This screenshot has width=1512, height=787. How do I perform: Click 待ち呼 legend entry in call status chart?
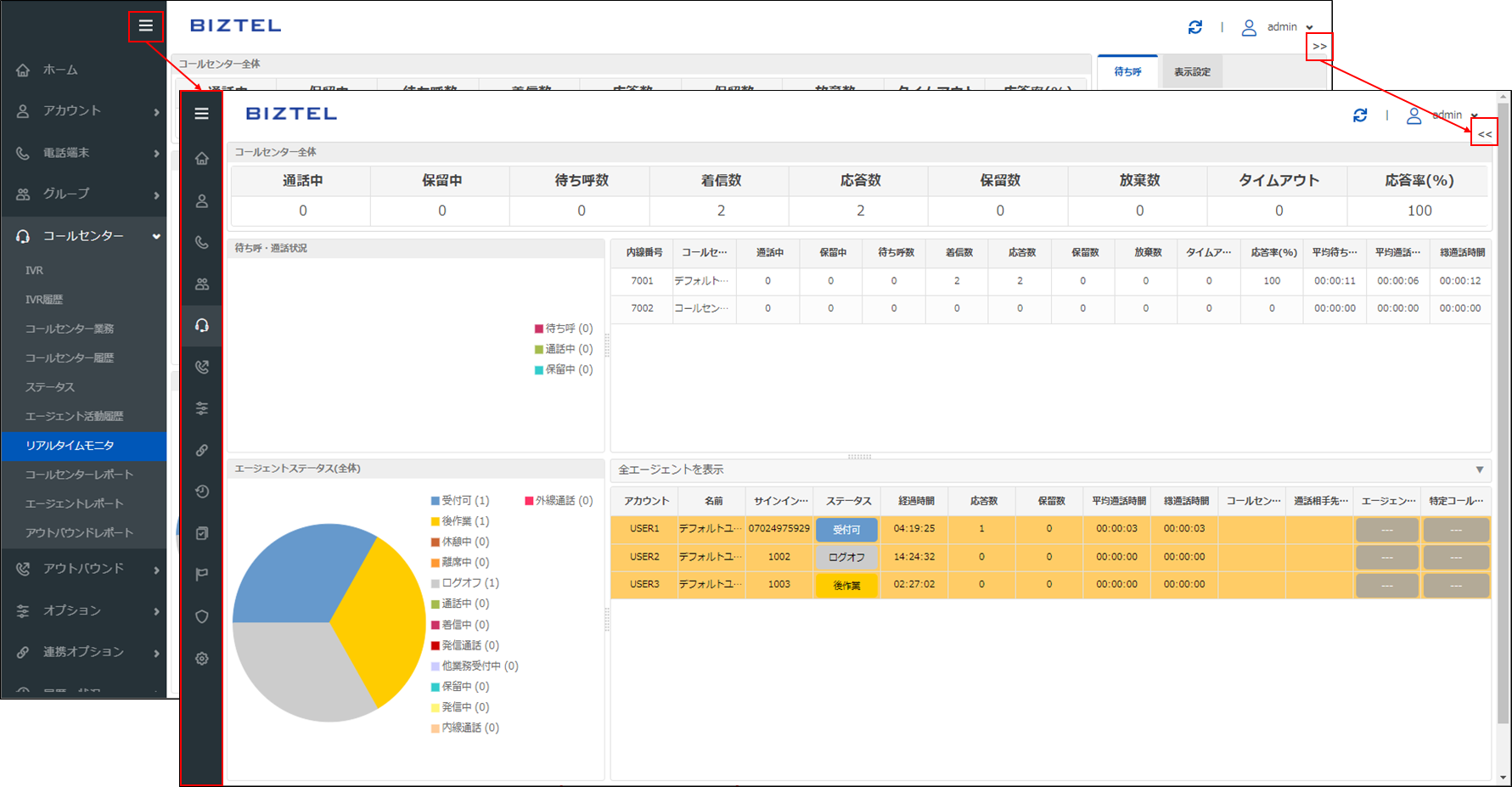coord(564,329)
